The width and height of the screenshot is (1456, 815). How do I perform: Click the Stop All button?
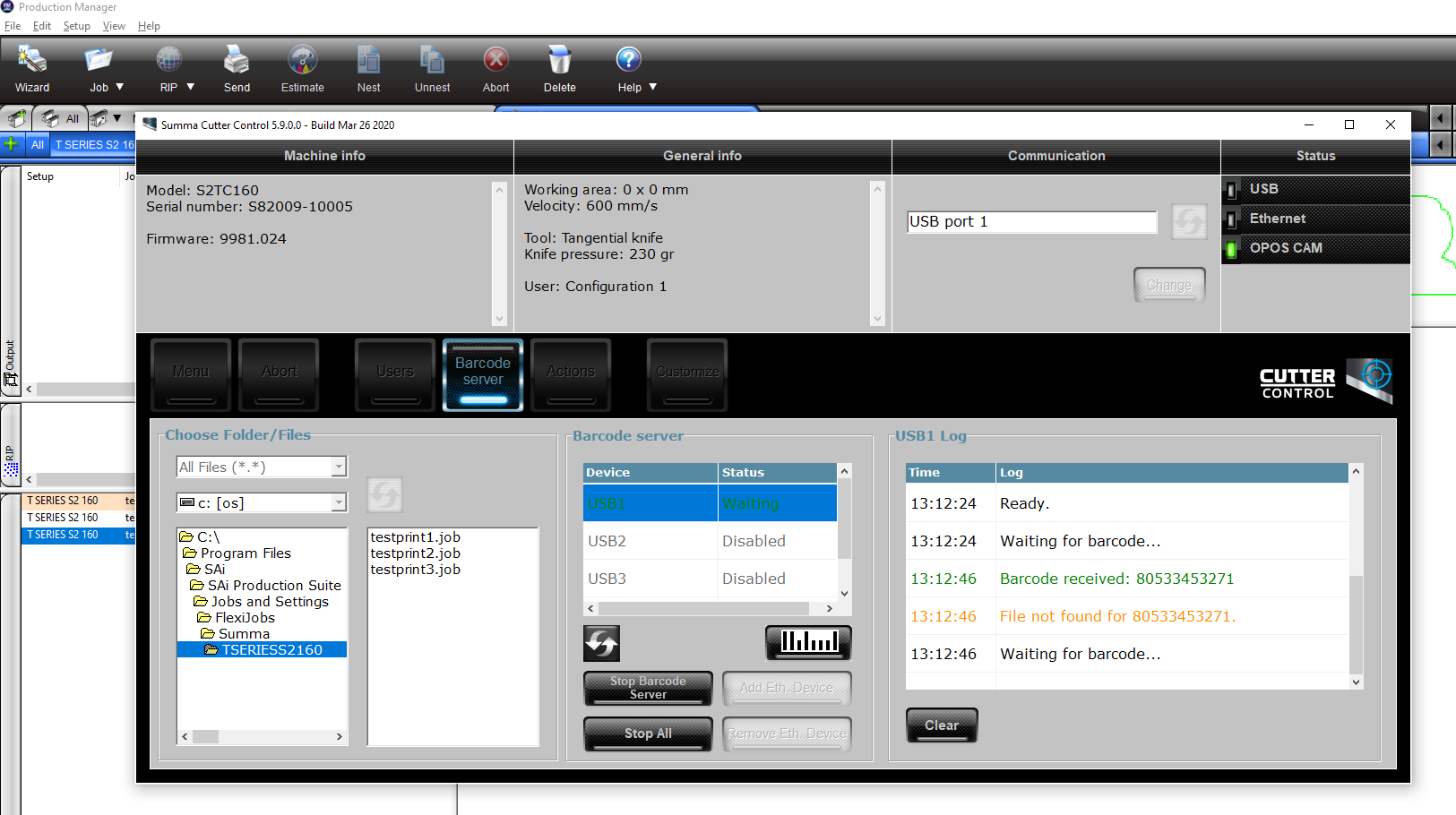[x=648, y=733]
